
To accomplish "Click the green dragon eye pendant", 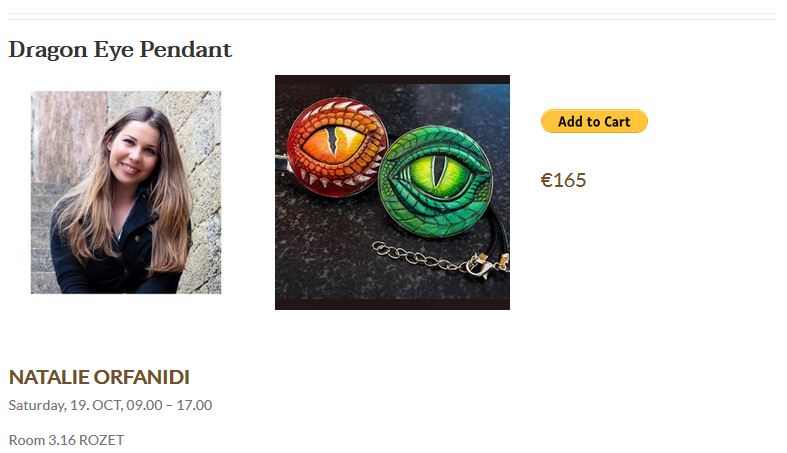I will (x=435, y=181).
